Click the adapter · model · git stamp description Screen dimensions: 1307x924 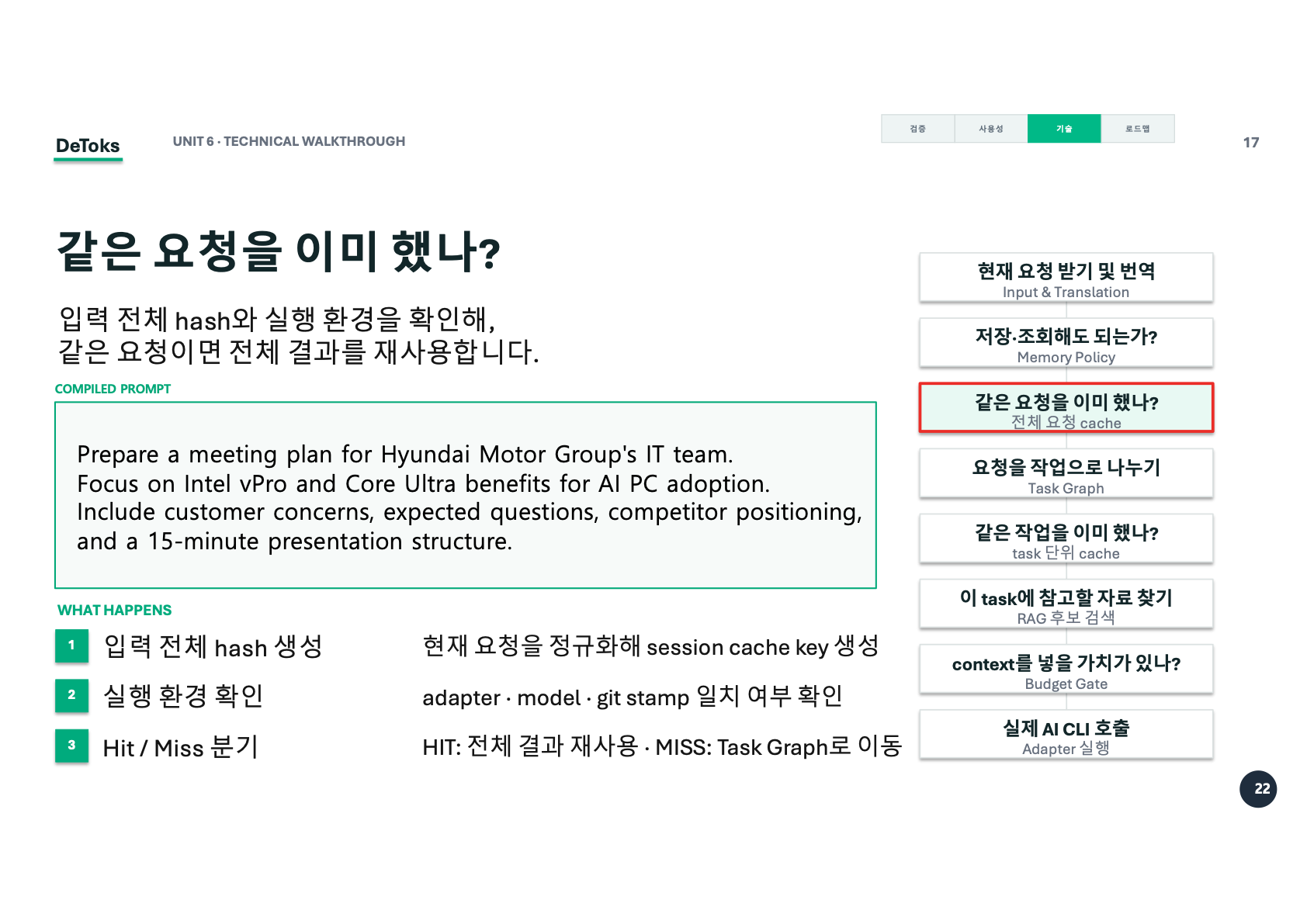[633, 696]
